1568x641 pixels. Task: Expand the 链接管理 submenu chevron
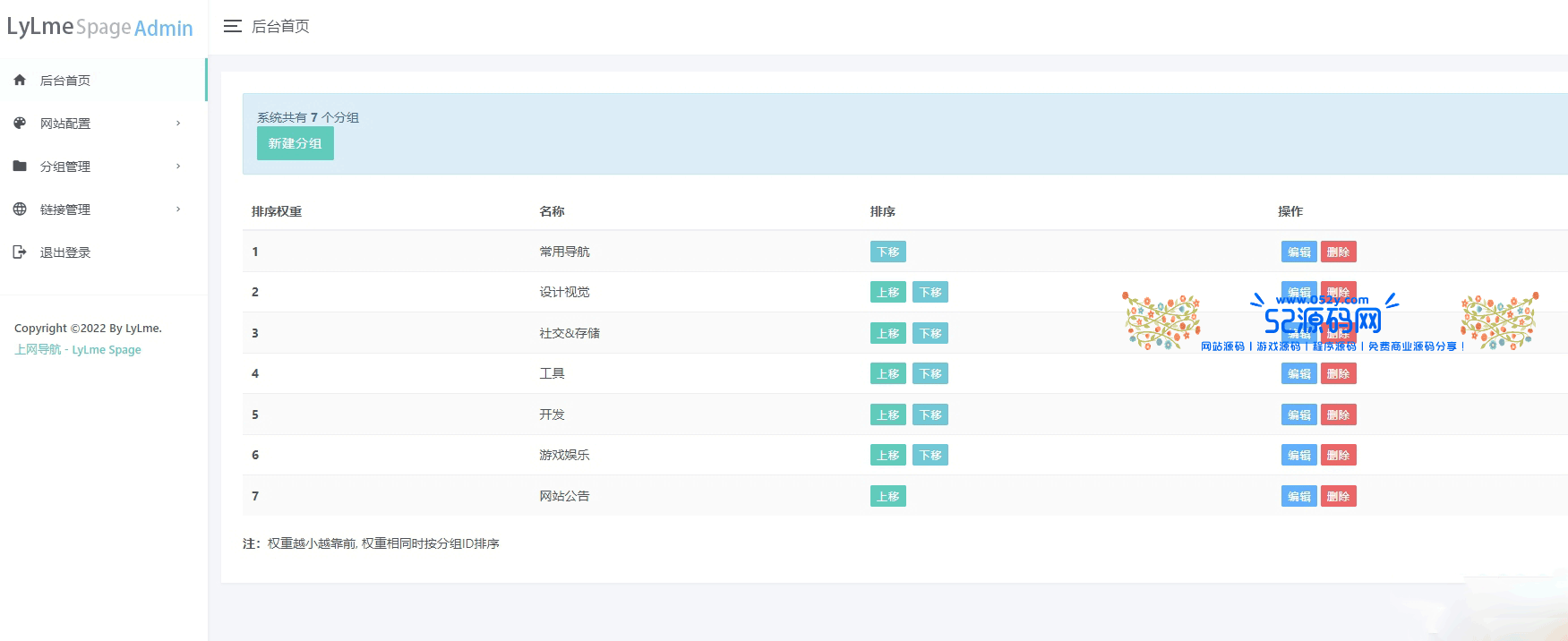pos(178,209)
